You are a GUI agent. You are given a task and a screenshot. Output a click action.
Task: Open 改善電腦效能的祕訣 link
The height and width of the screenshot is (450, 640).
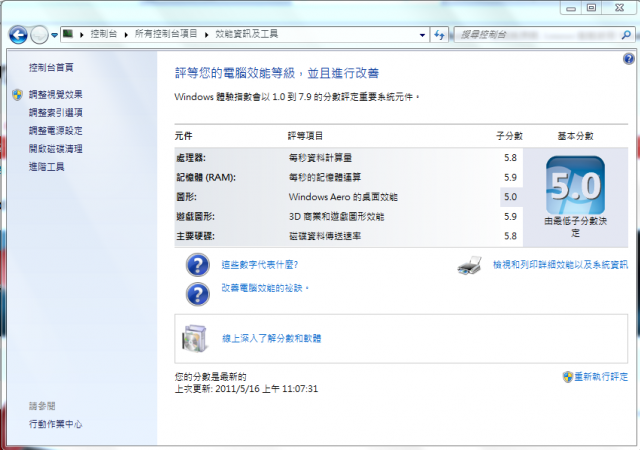pos(263,288)
